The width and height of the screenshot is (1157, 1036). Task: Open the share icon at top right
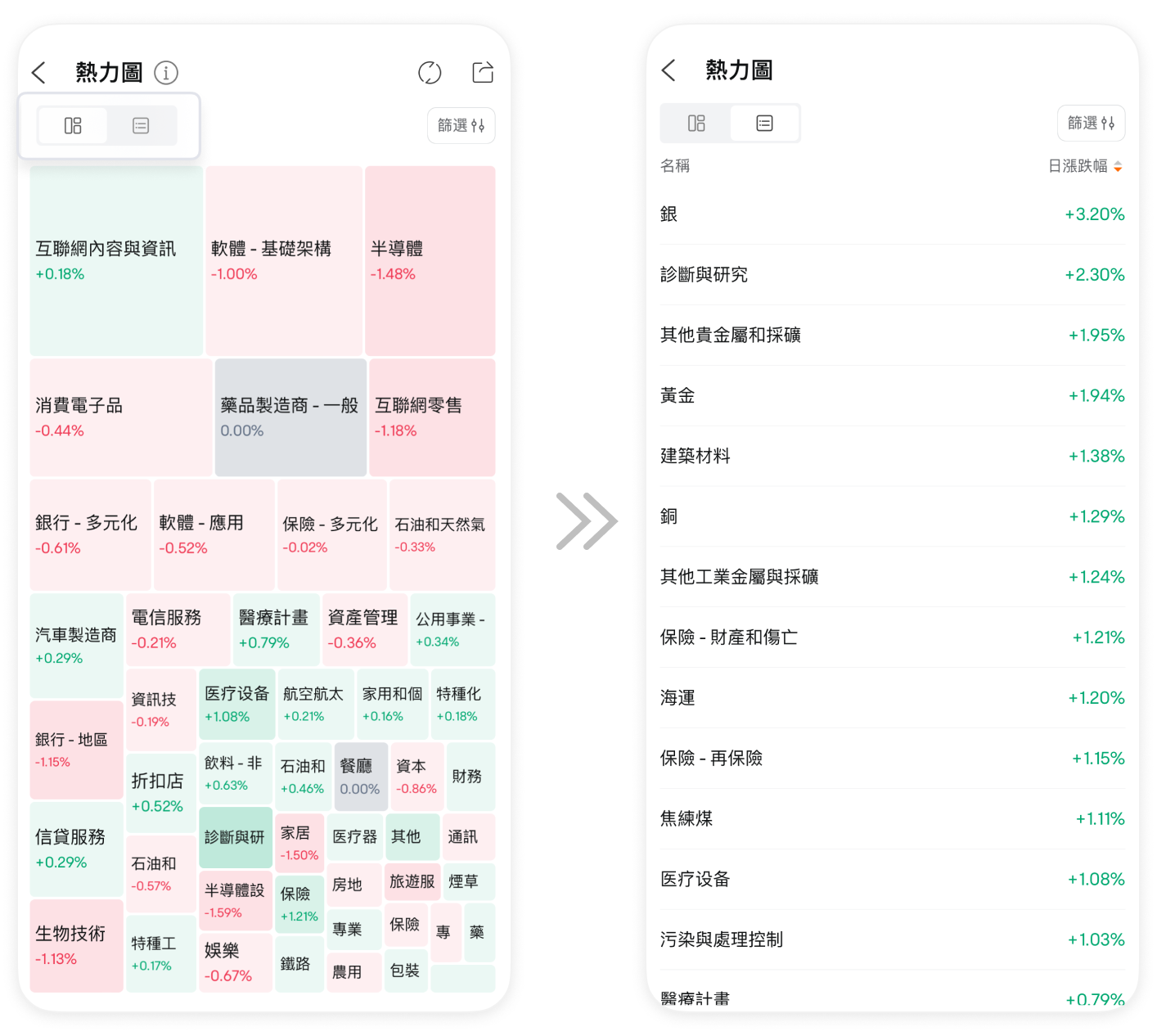(483, 72)
